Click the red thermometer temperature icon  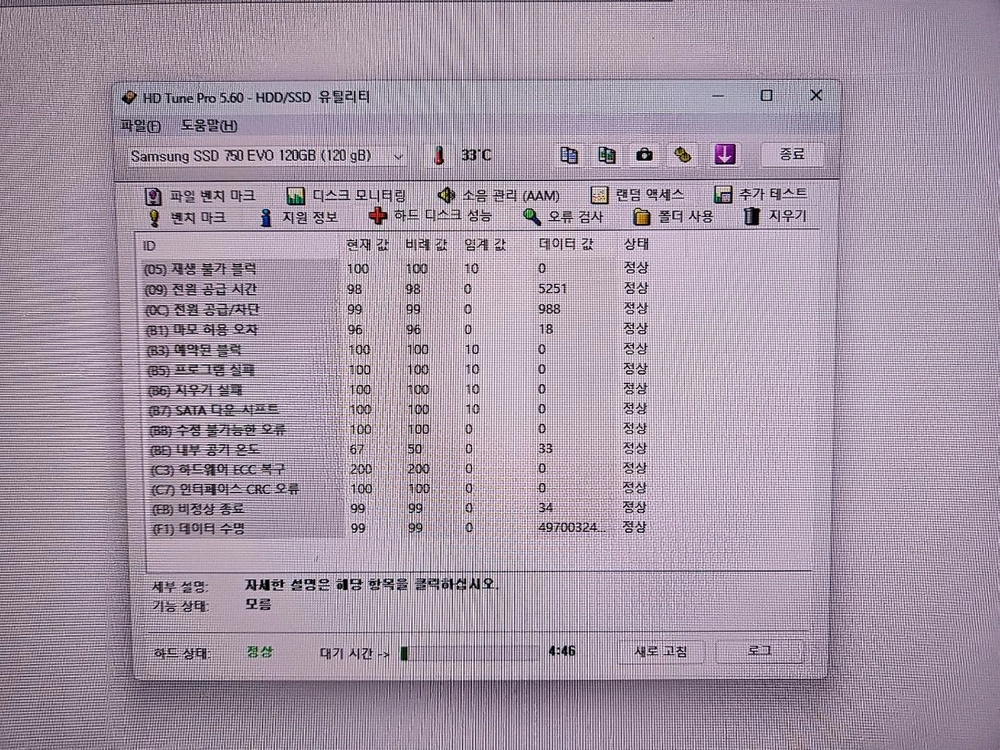point(439,155)
